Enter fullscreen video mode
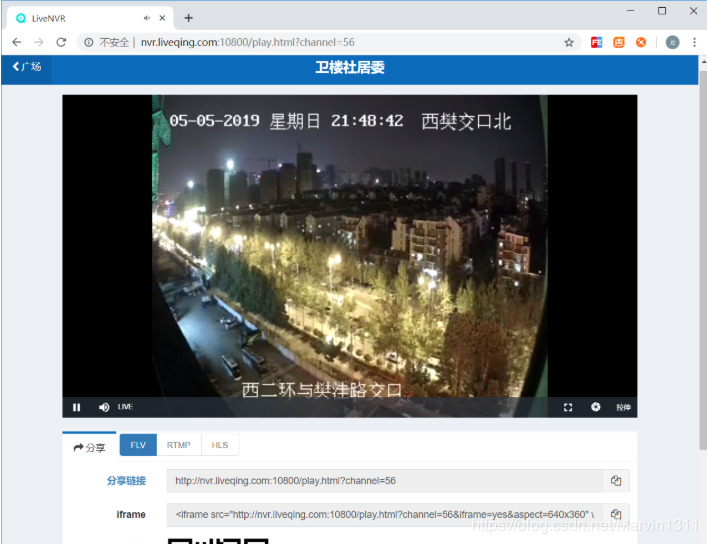The height and width of the screenshot is (544, 707). pyautogui.click(x=568, y=407)
